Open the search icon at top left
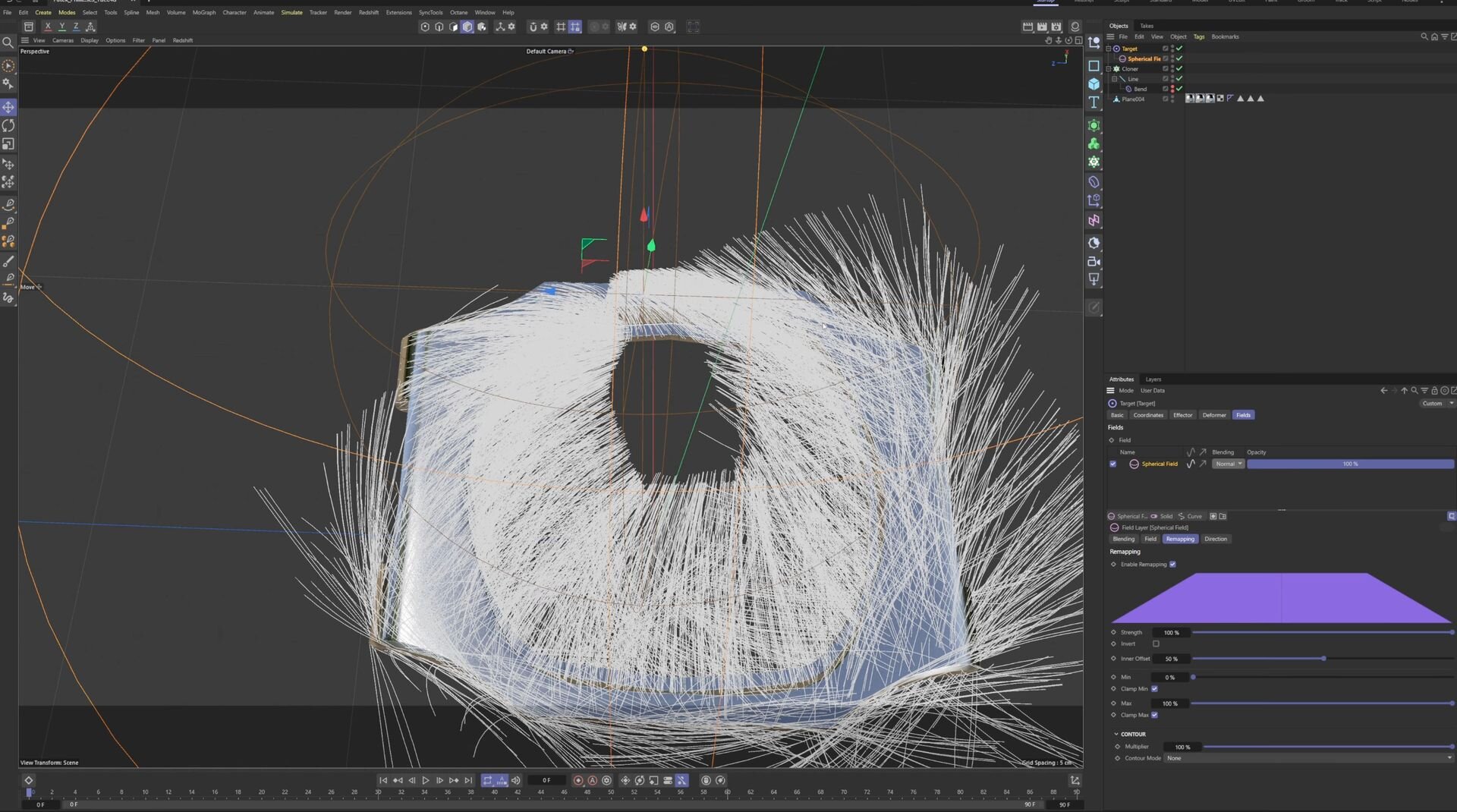The image size is (1457, 812). click(x=8, y=42)
